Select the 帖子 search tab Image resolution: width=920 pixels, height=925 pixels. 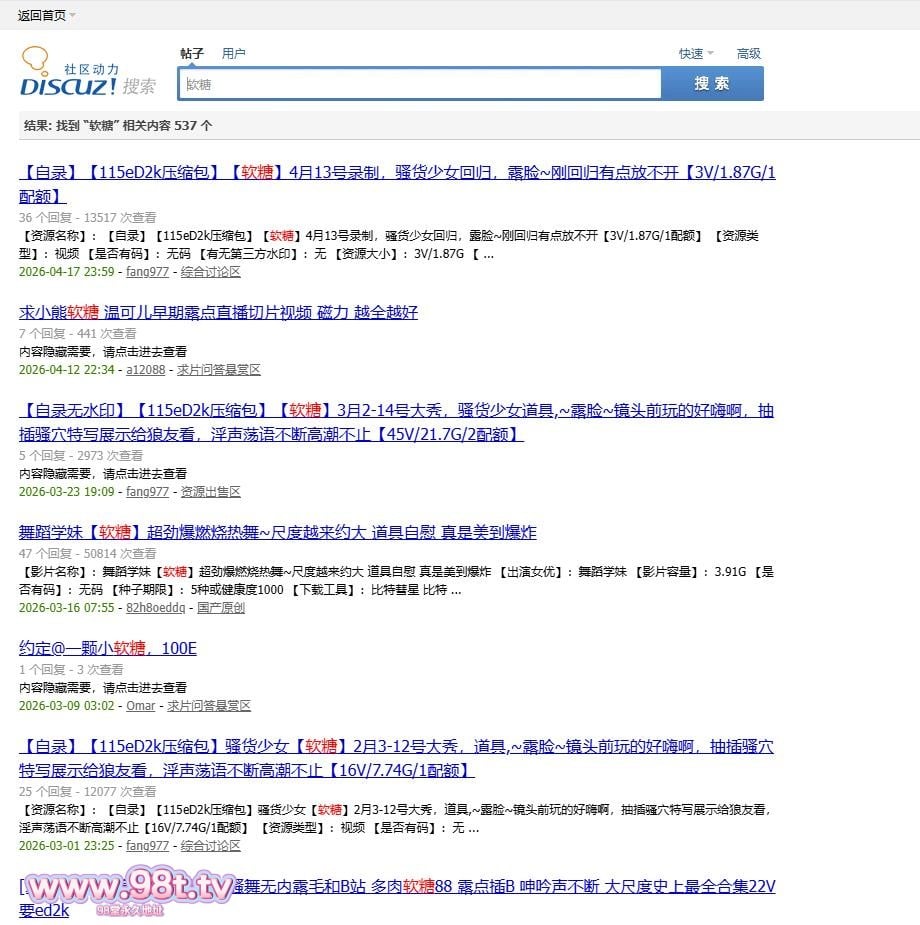tap(192, 54)
